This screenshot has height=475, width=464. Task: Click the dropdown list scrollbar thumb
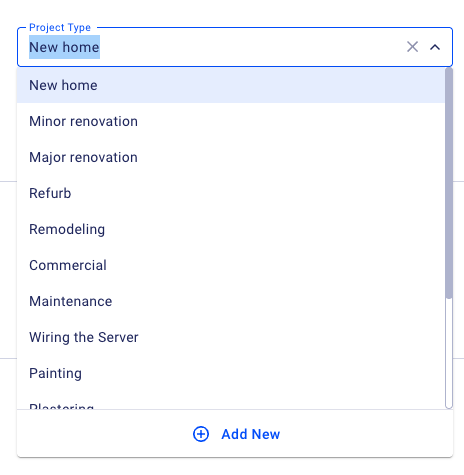[x=449, y=183]
